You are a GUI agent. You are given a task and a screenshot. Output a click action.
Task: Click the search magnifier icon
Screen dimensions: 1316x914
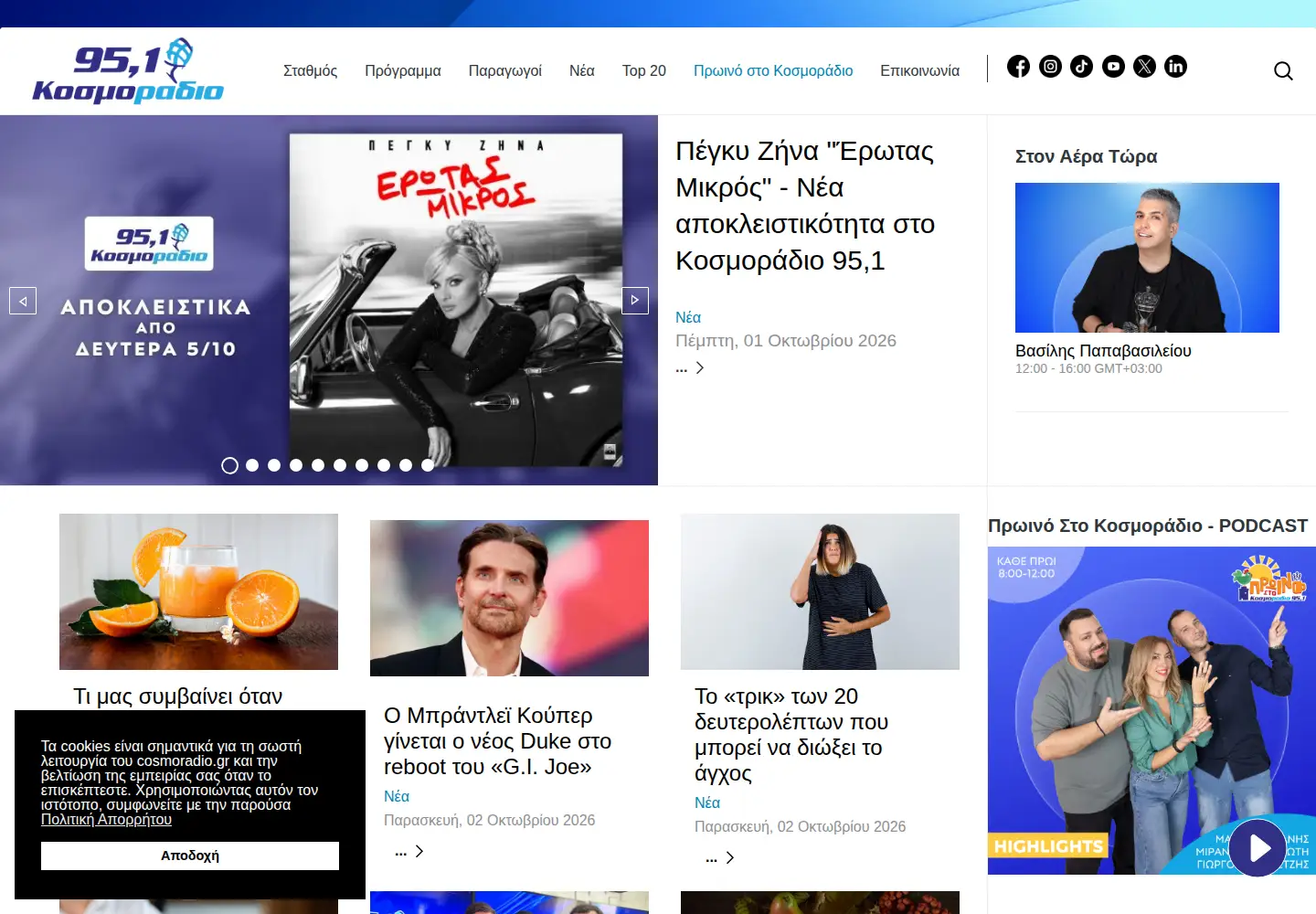pos(1283,70)
